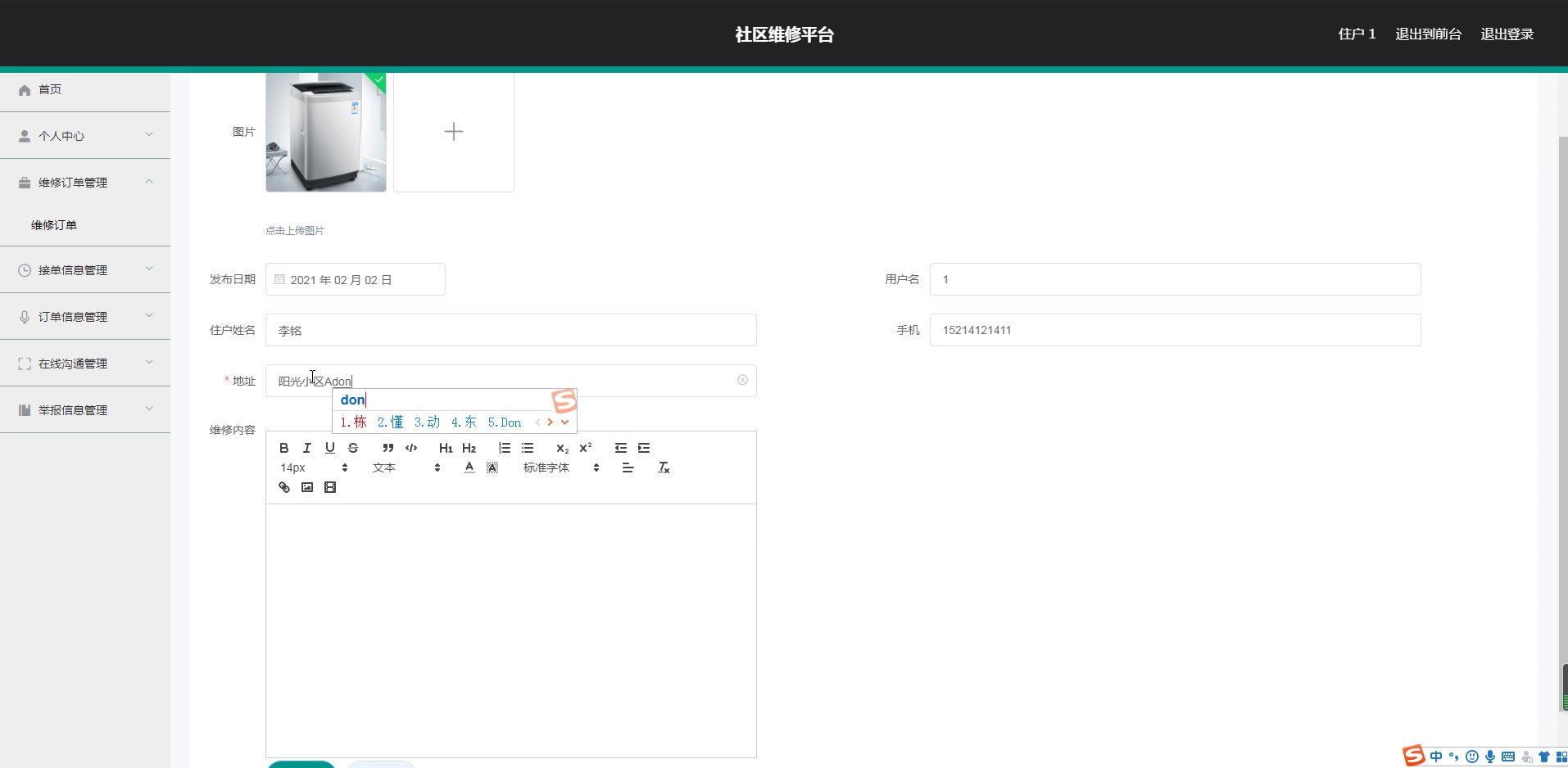This screenshot has width=1568, height=768.
Task: Insert a blockquote in the editor
Action: click(388, 448)
